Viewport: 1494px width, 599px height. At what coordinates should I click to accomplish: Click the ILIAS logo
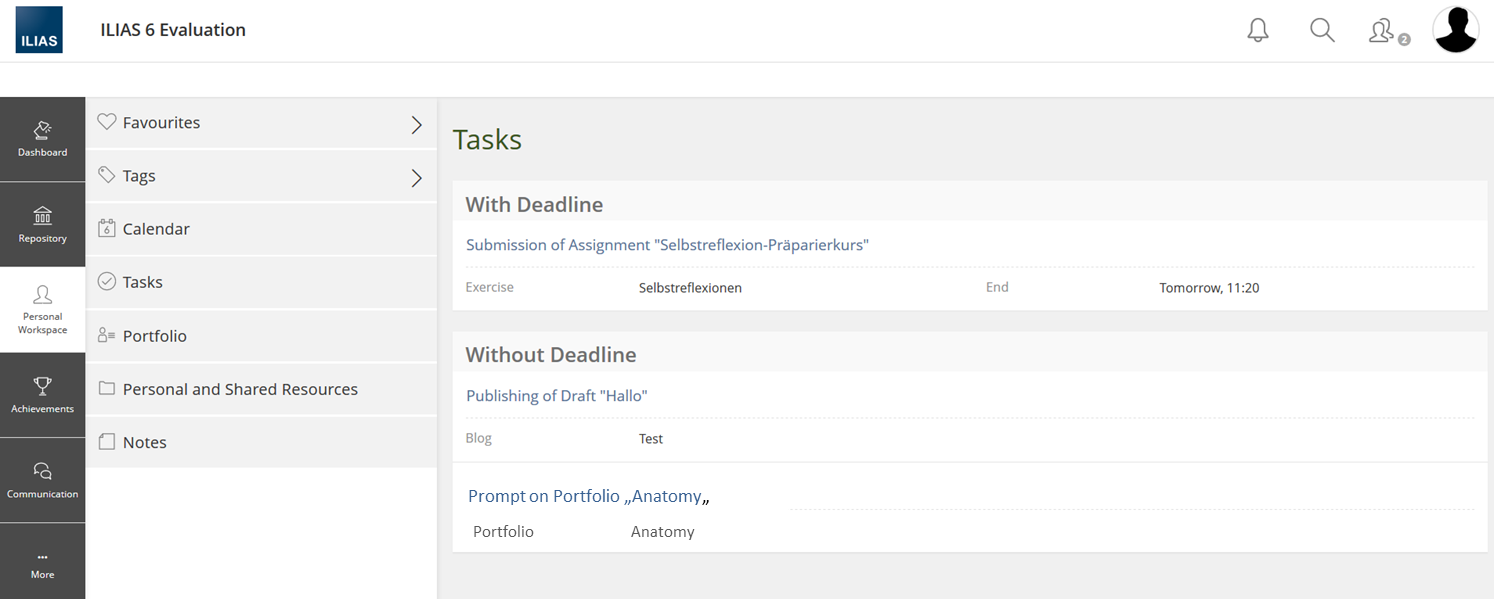(x=39, y=30)
